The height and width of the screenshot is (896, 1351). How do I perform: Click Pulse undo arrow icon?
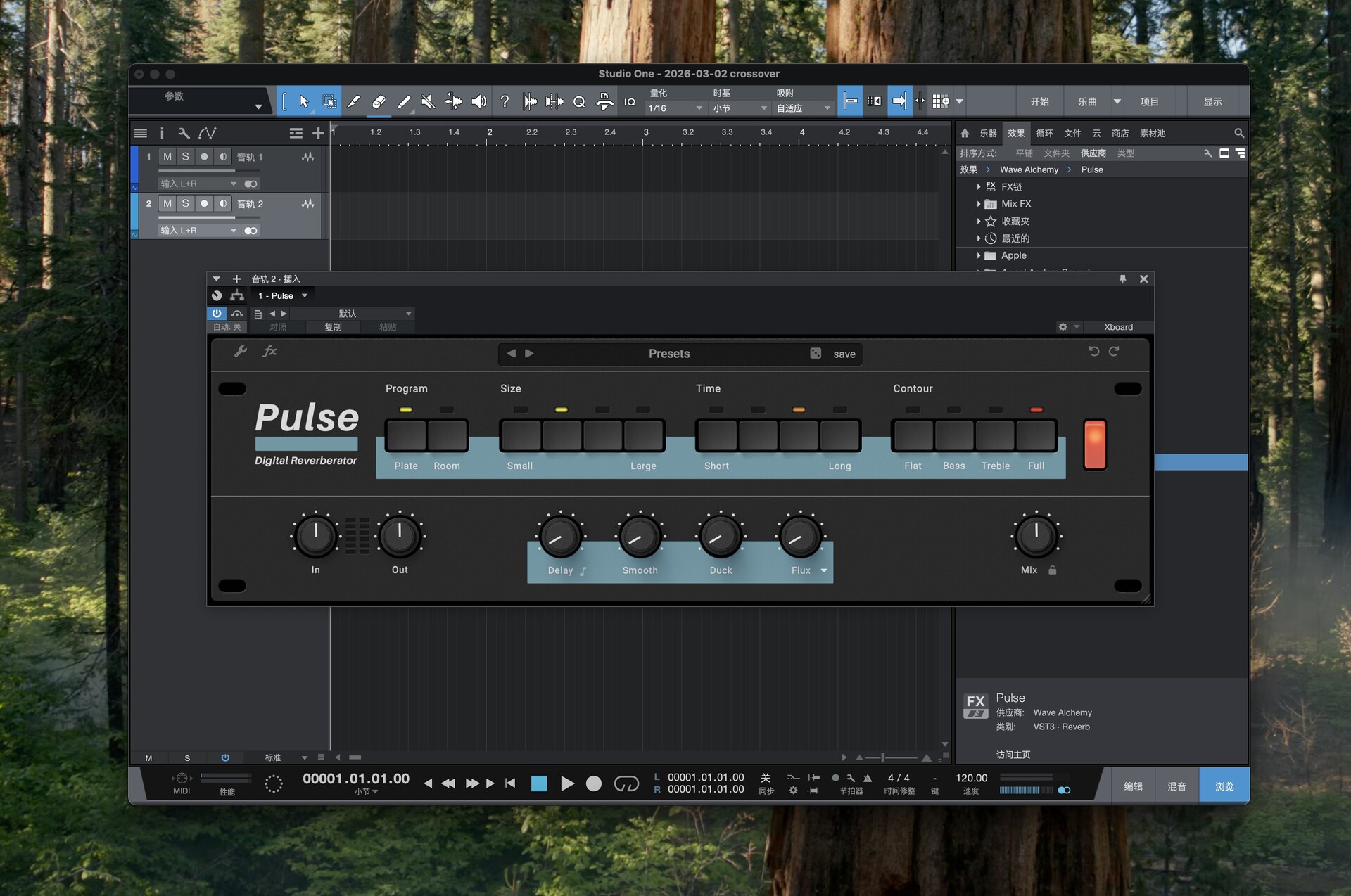pyautogui.click(x=1093, y=352)
